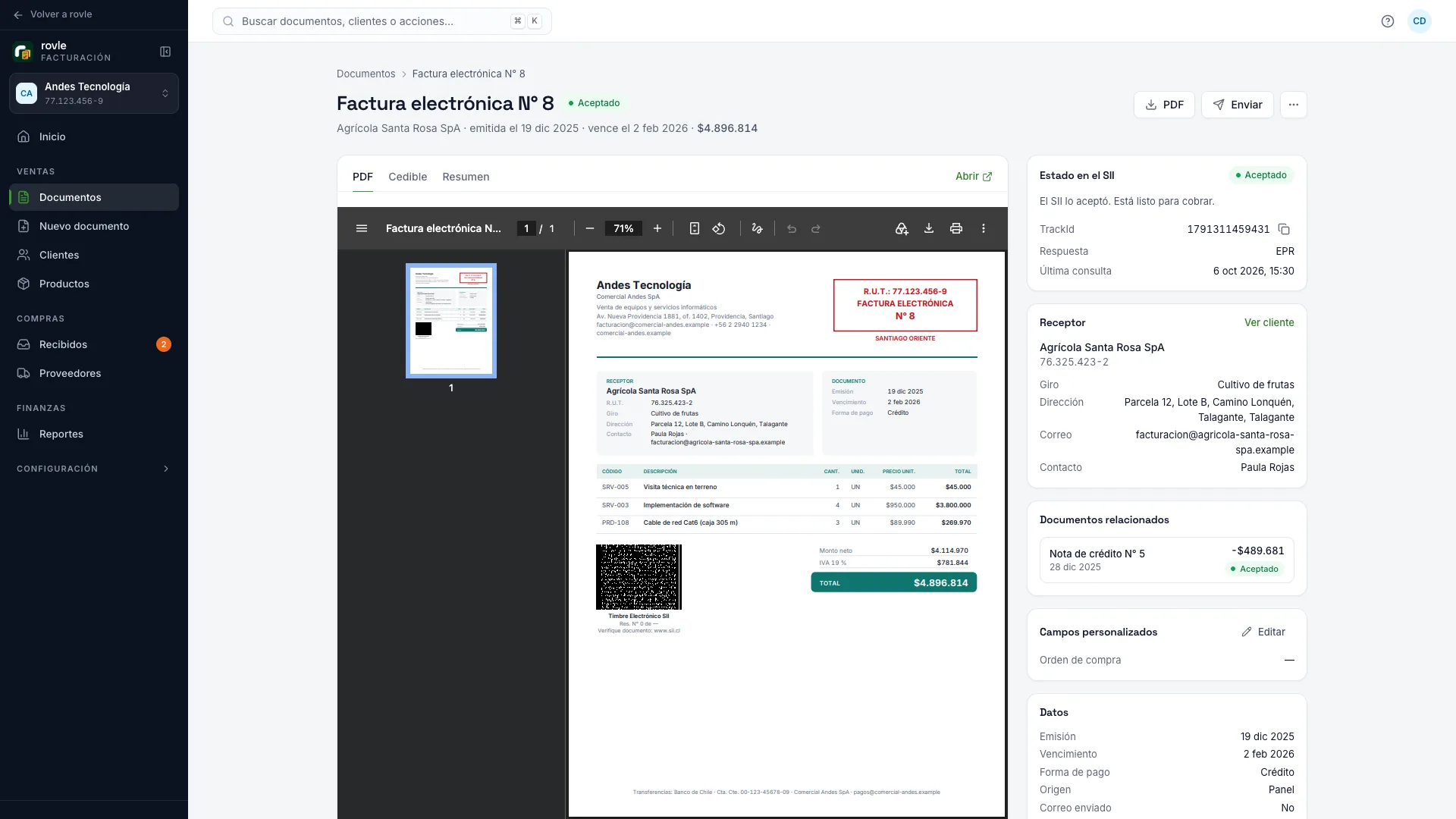Open Documentos in the sidebar
The image size is (1456, 819).
(94, 197)
